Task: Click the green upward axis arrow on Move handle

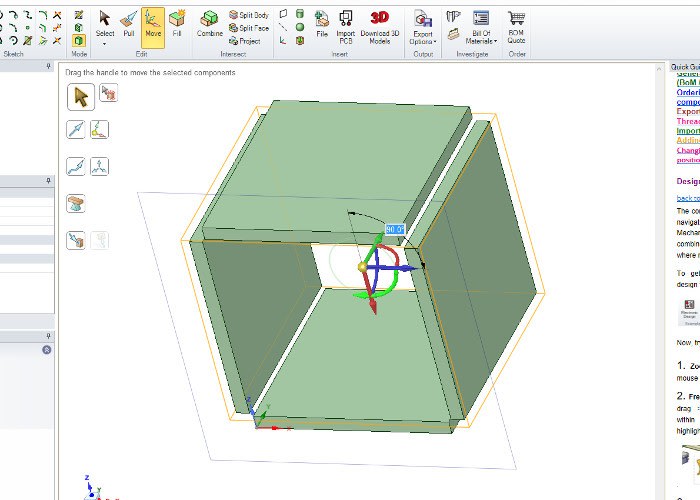Action: [377, 242]
